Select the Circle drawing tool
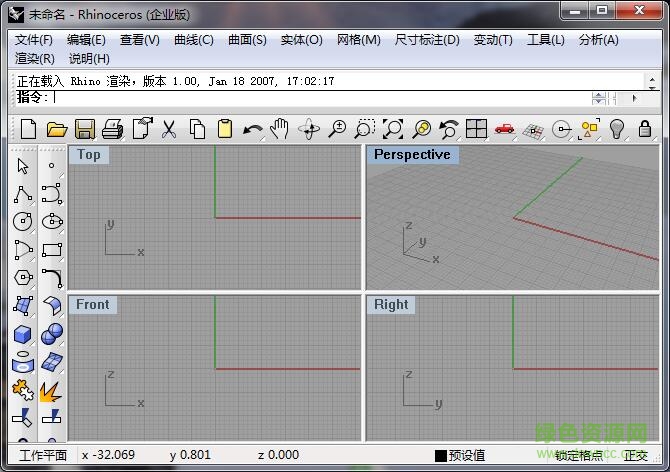Image resolution: width=670 pixels, height=472 pixels. tap(22, 222)
